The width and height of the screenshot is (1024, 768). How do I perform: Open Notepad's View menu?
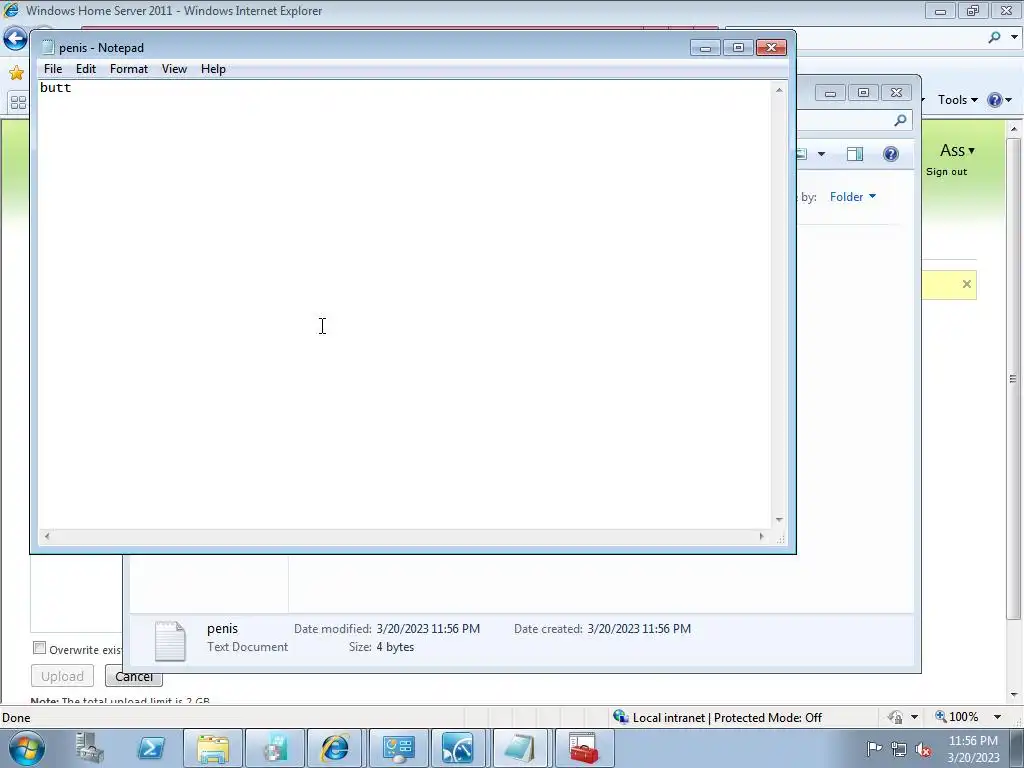[174, 69]
